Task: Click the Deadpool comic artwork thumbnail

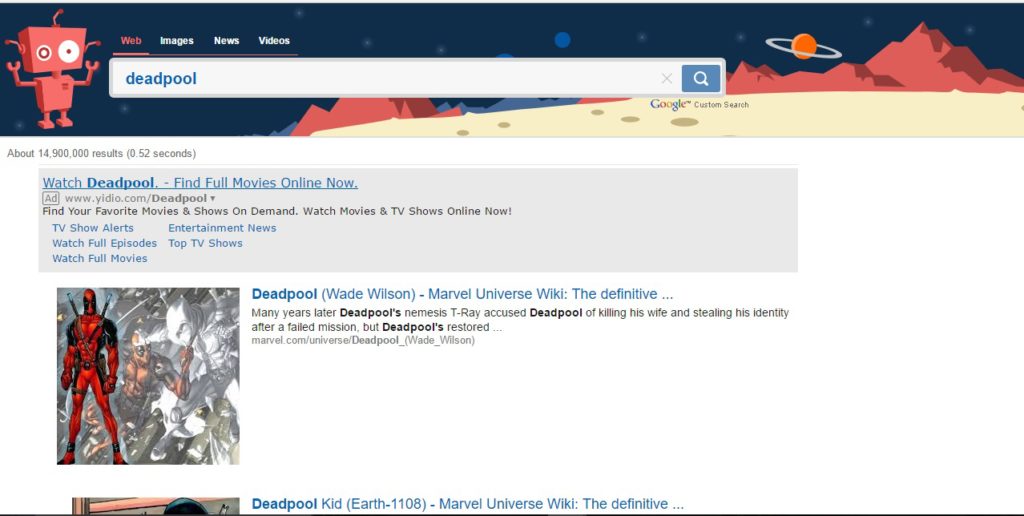Action: pos(148,376)
